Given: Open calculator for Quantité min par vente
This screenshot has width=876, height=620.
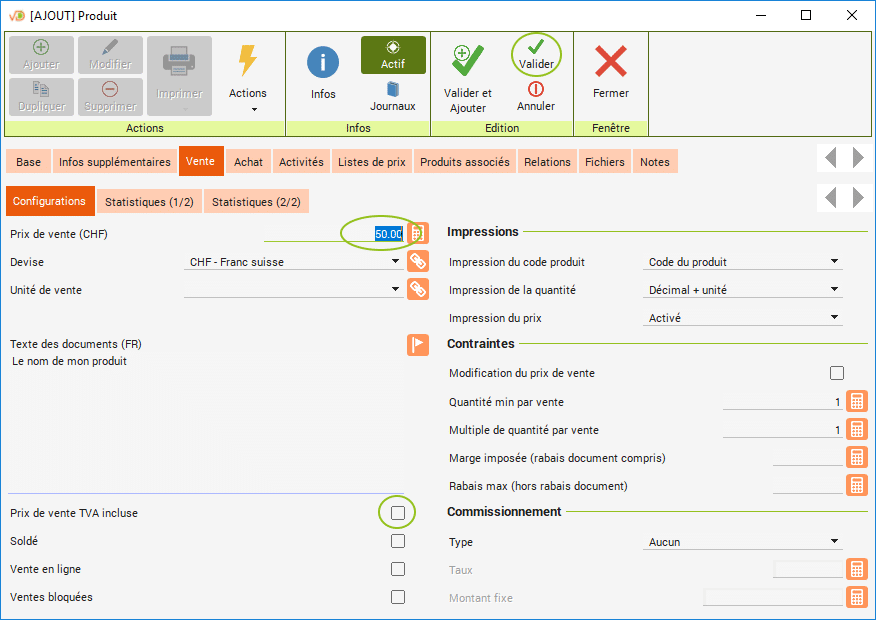Looking at the screenshot, I should click(856, 402).
